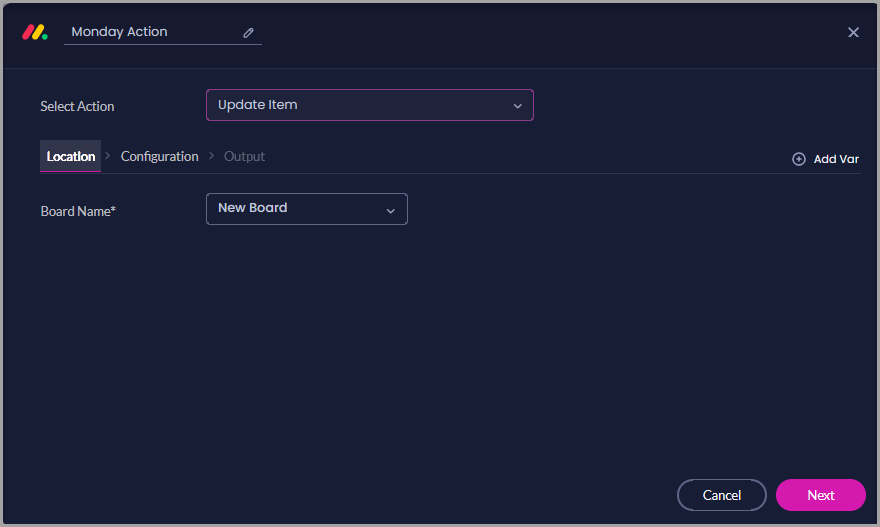Click the Add Var label
This screenshot has width=880, height=527.
tap(836, 159)
